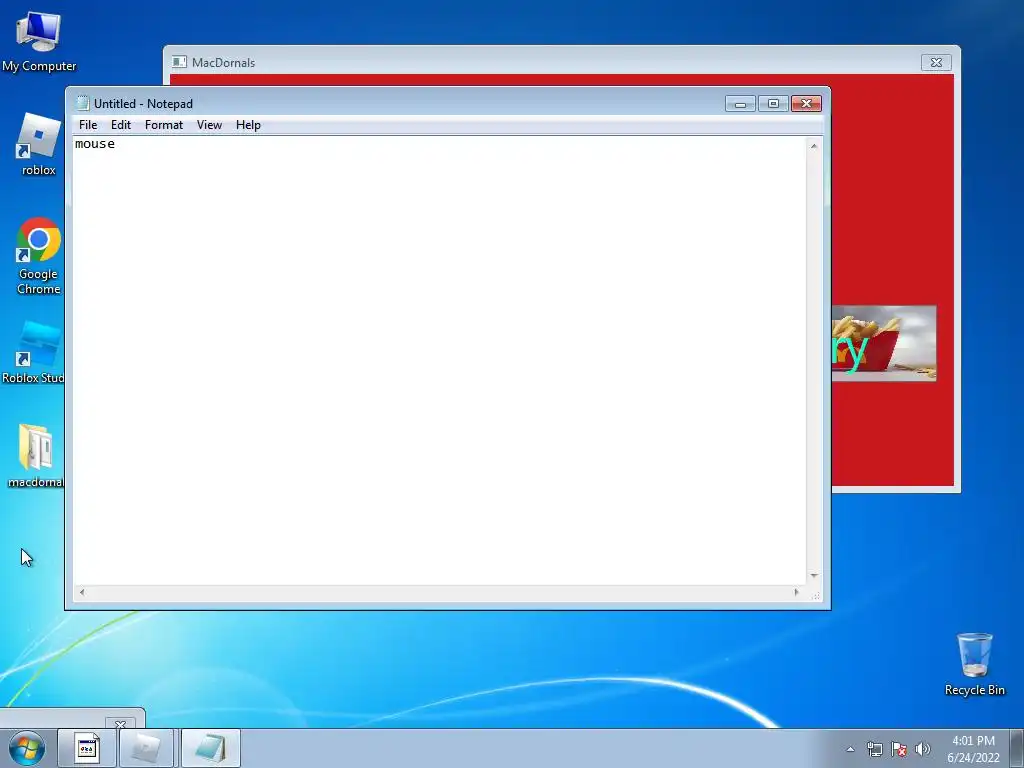Image resolution: width=1024 pixels, height=768 pixels.
Task: Close the small window at bottom-left edge
Action: coord(120,723)
